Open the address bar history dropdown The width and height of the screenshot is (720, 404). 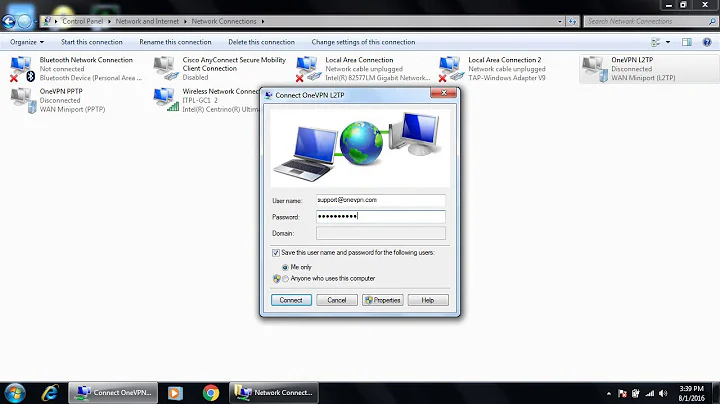pyautogui.click(x=559, y=22)
